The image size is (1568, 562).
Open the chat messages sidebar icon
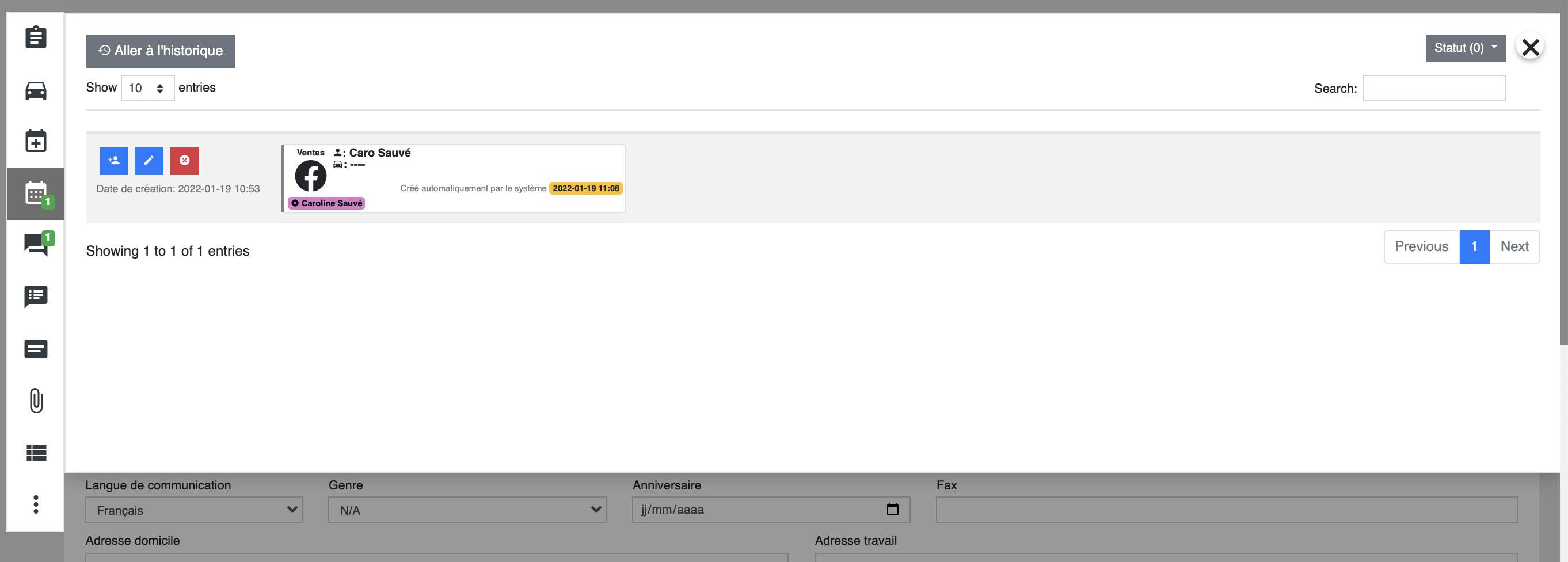36,245
